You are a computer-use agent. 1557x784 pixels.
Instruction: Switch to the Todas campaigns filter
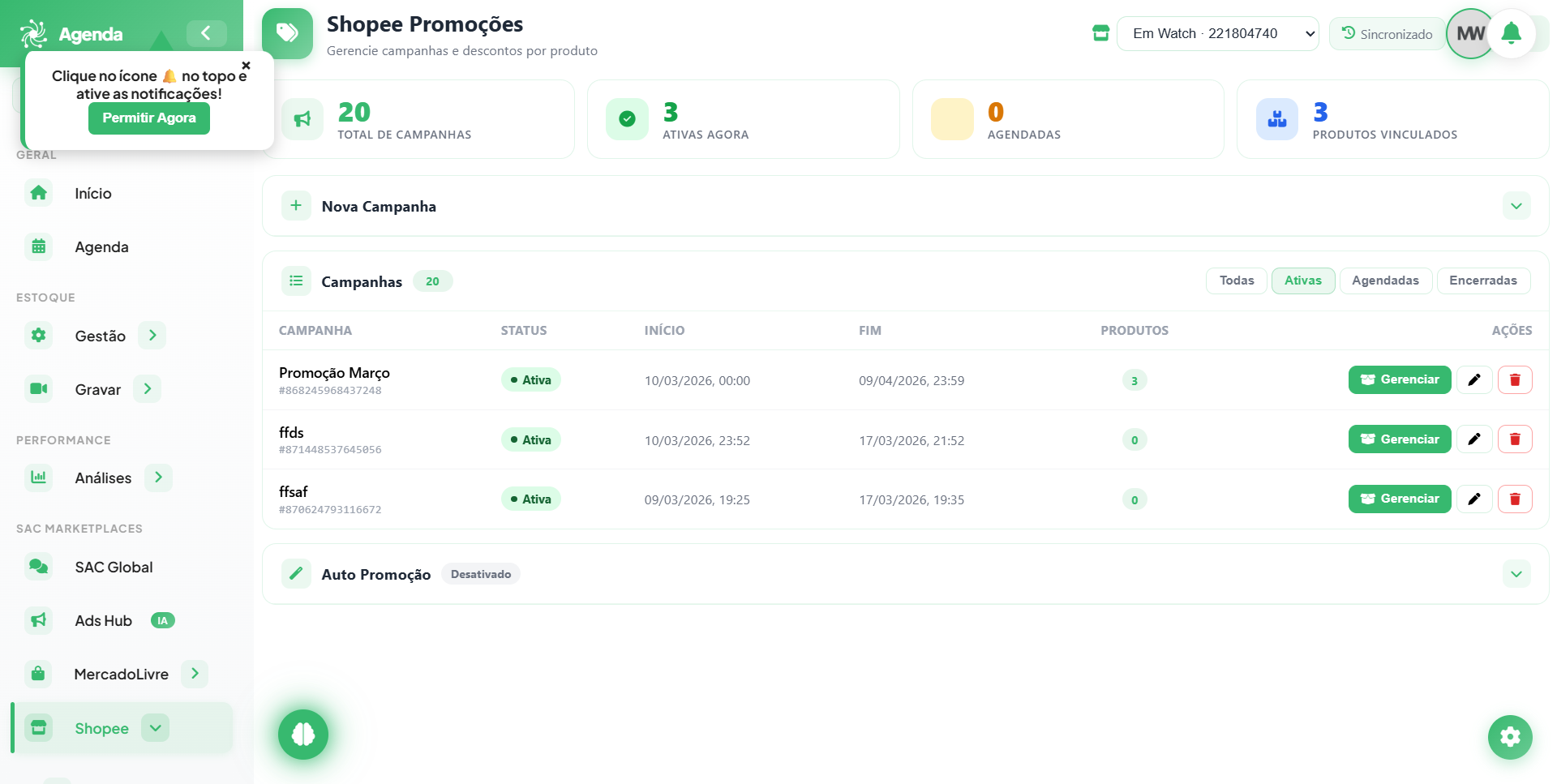point(1237,281)
